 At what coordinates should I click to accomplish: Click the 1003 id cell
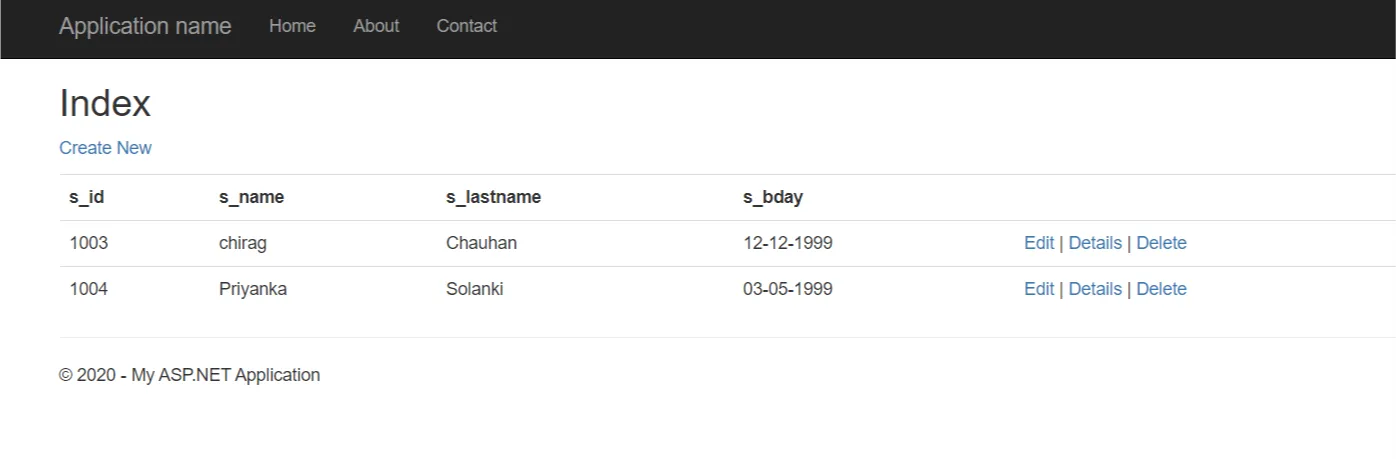(89, 243)
